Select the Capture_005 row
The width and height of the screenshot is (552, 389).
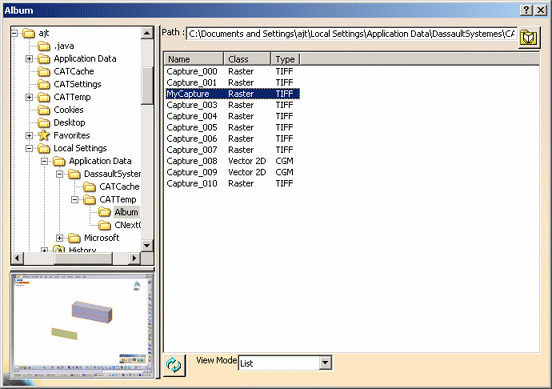pyautogui.click(x=232, y=127)
